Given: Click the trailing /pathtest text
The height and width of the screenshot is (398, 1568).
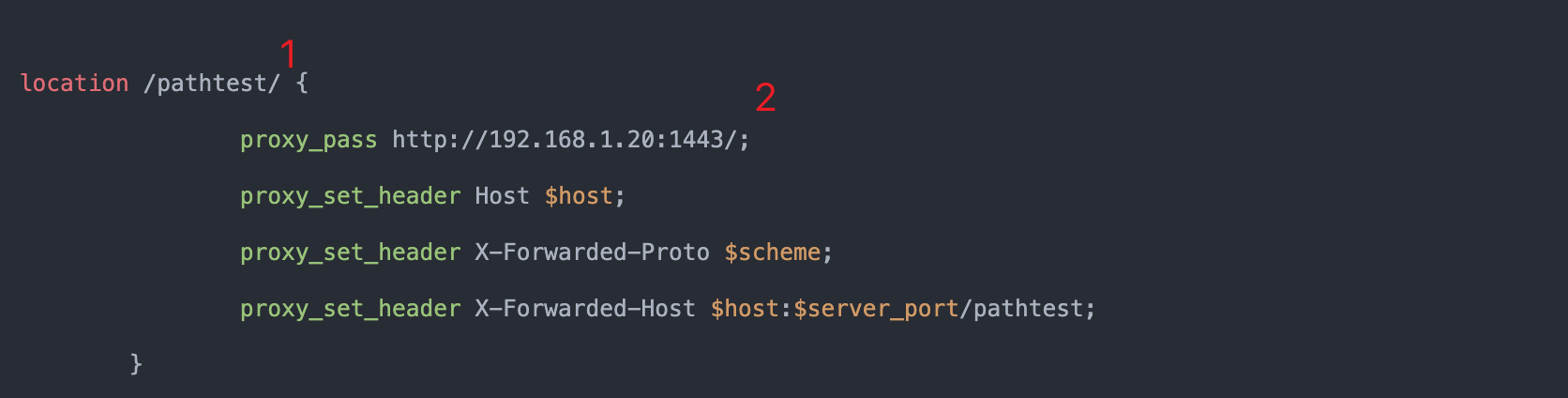Looking at the screenshot, I should [x=1022, y=310].
